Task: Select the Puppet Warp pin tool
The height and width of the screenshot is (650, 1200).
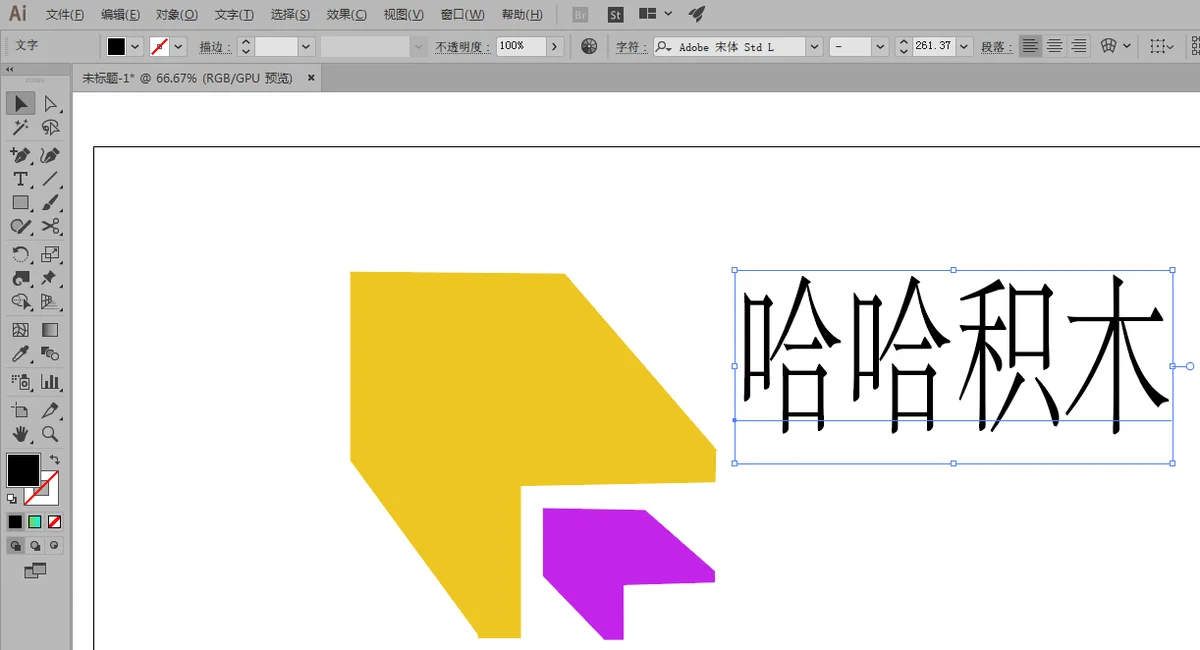Action: coord(50,278)
